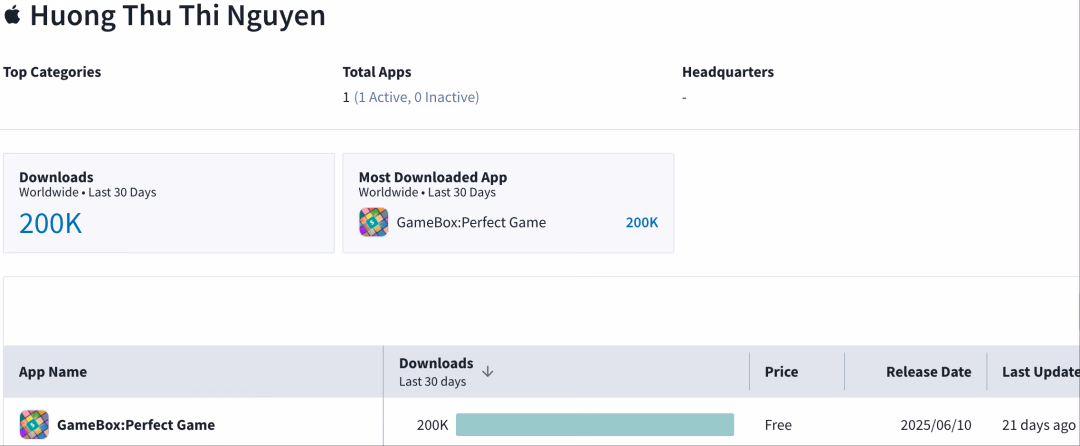Viewport: 1080px width, 446px height.
Task: Toggle Downloads sort arrow in table header
Action: [x=488, y=372]
